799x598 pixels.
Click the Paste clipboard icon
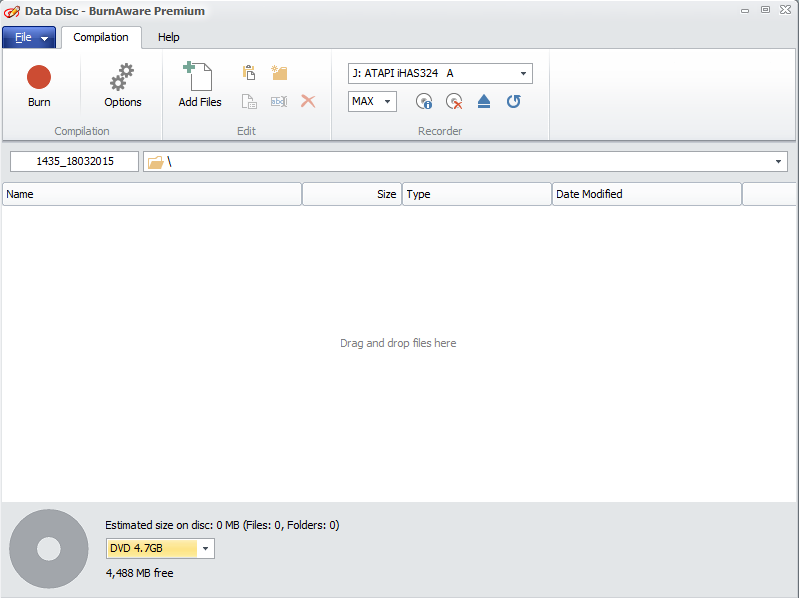pyautogui.click(x=249, y=73)
